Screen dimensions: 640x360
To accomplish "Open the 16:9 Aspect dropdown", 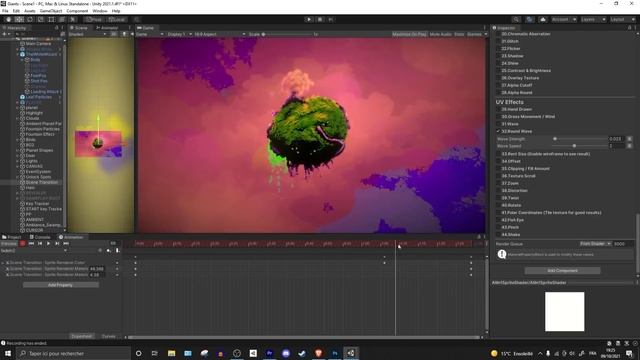I will [220, 34].
